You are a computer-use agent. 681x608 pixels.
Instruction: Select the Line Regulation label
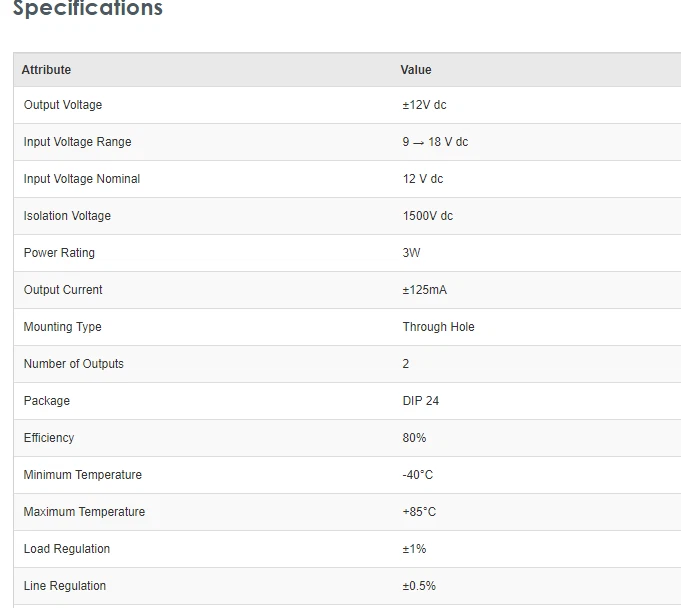(x=65, y=586)
